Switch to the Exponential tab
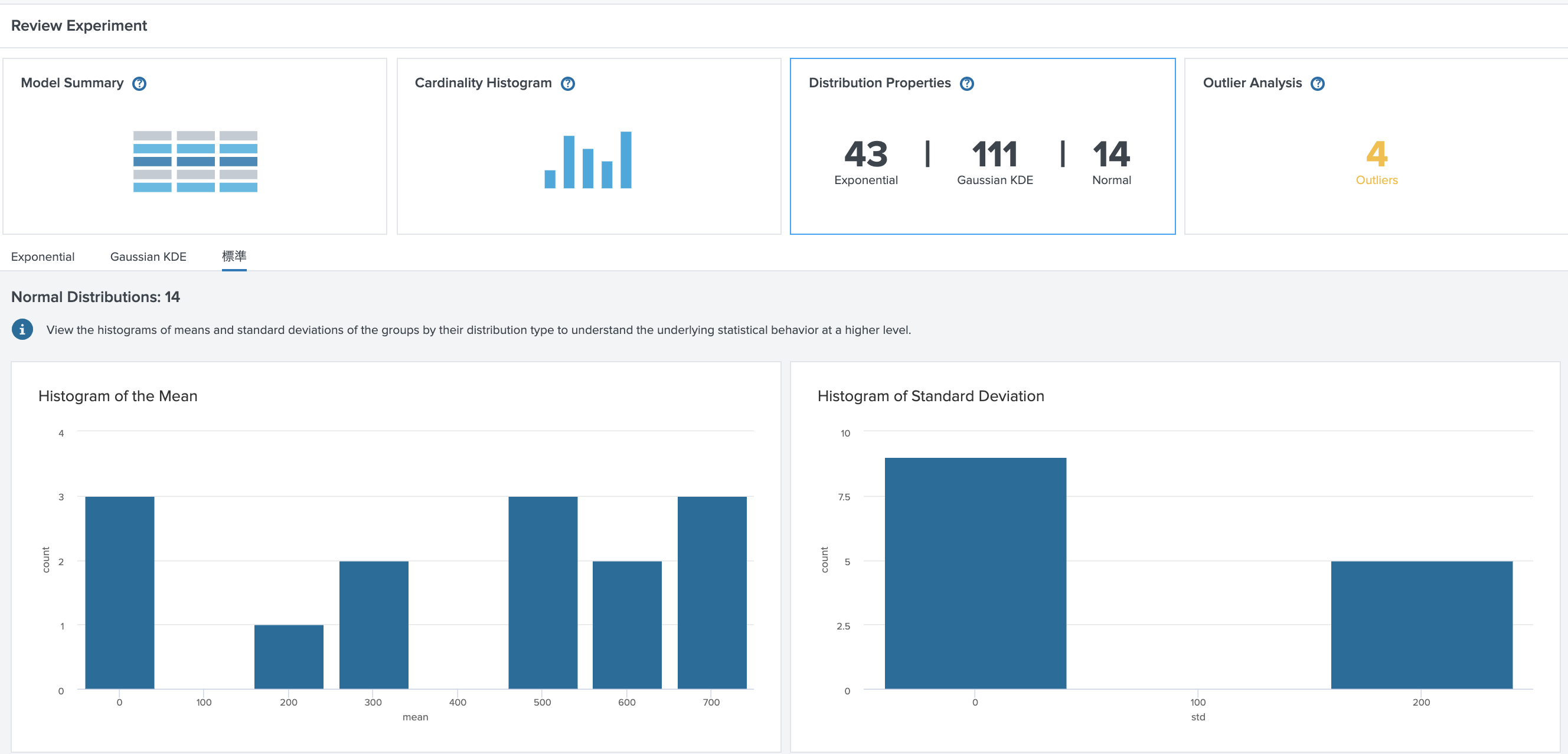 [42, 257]
